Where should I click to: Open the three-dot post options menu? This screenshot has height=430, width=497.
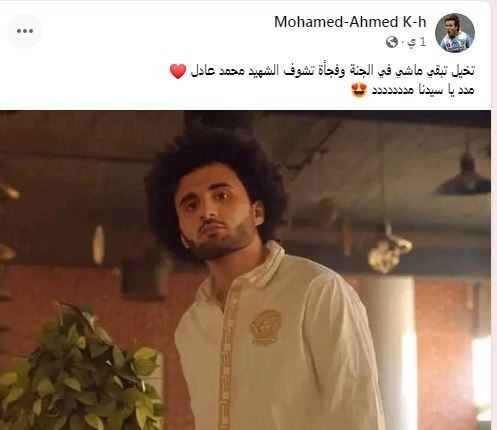(x=25, y=31)
